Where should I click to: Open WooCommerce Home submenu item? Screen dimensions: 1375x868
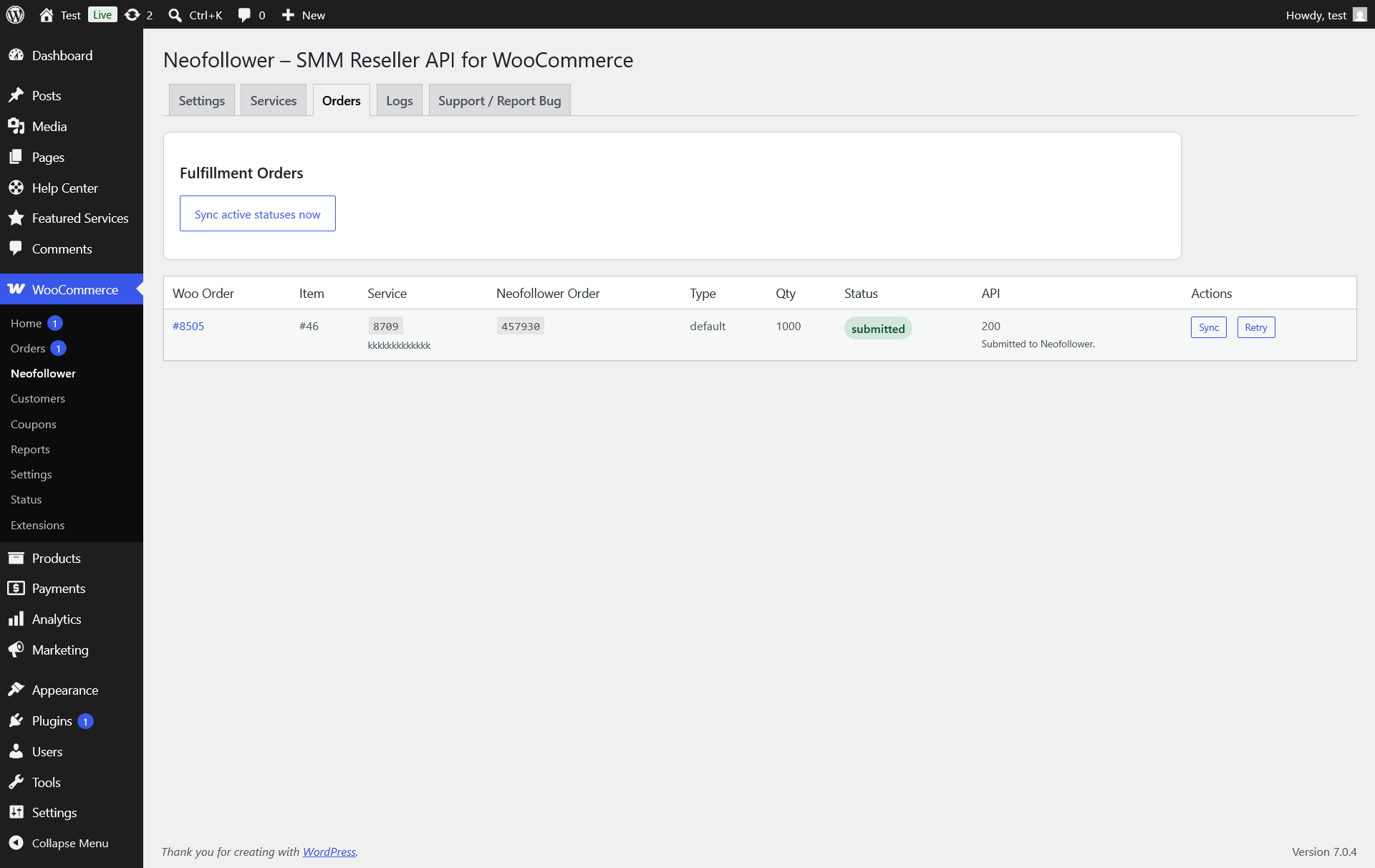tap(26, 323)
